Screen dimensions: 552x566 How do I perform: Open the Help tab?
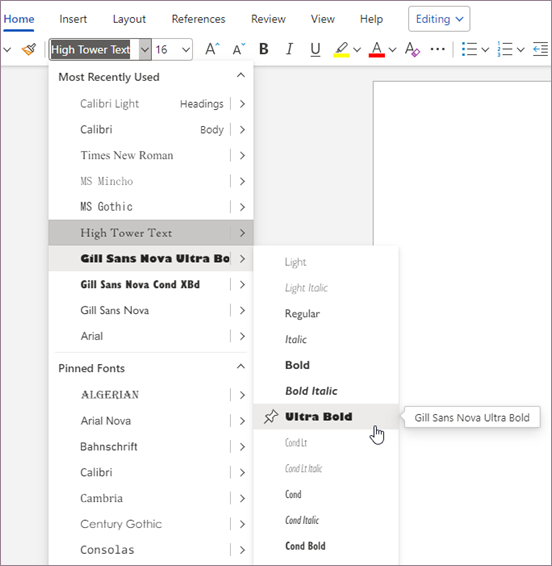coord(371,19)
